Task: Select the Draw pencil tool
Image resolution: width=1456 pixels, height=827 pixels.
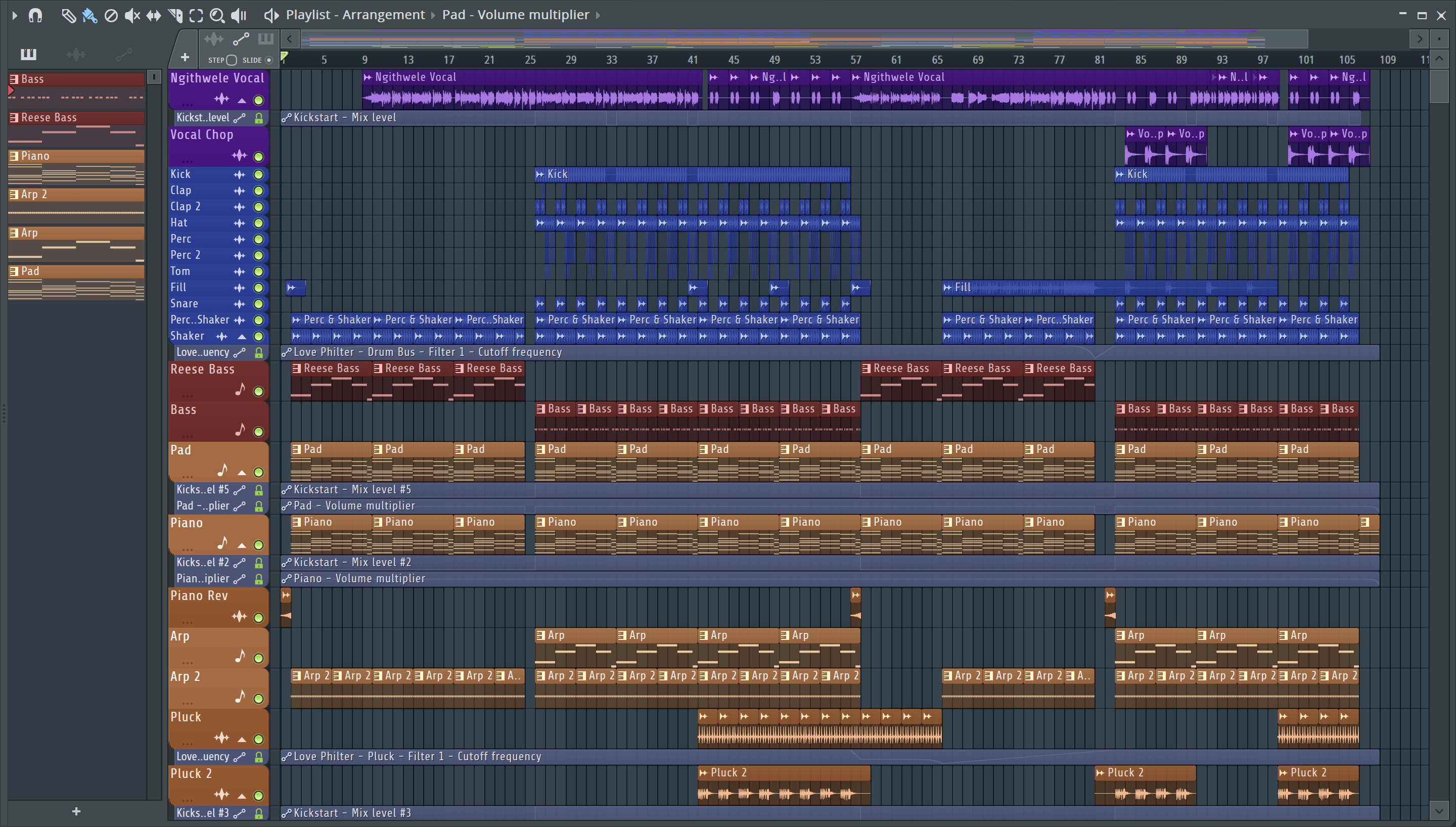Action: [68, 15]
